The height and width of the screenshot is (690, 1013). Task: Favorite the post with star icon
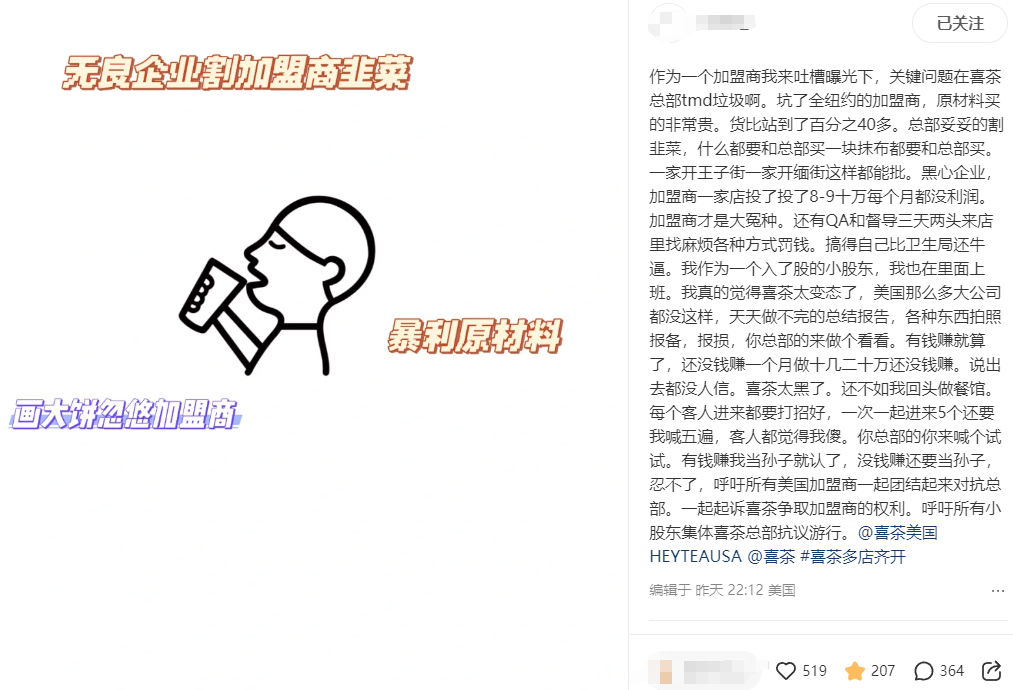click(854, 671)
